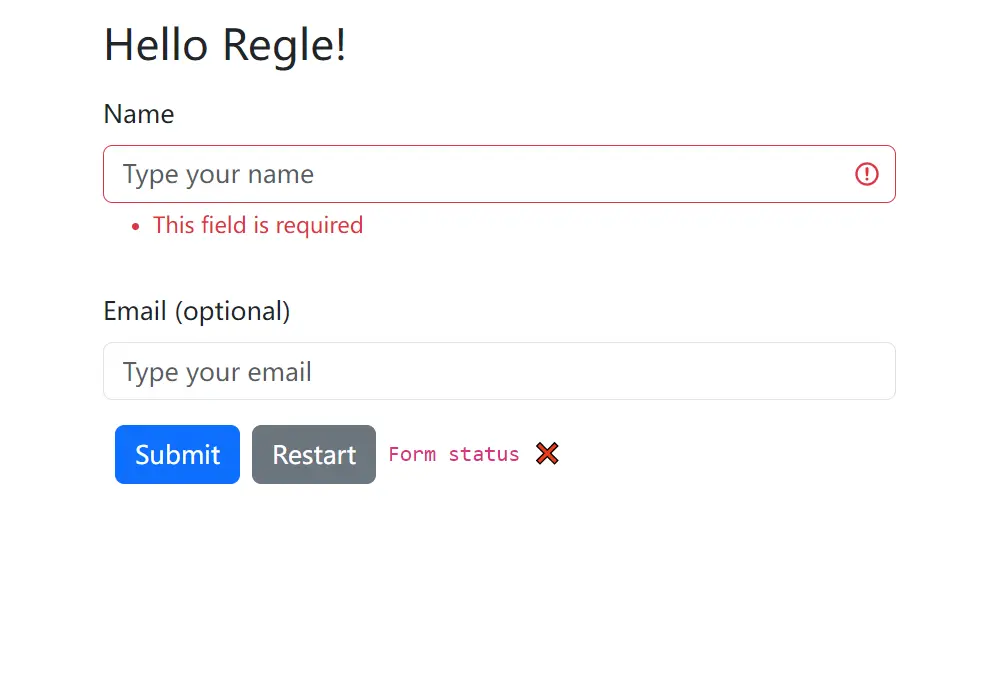Click inside the Type your email field
Viewport: 982px width, 685px height.
tap(400, 371)
